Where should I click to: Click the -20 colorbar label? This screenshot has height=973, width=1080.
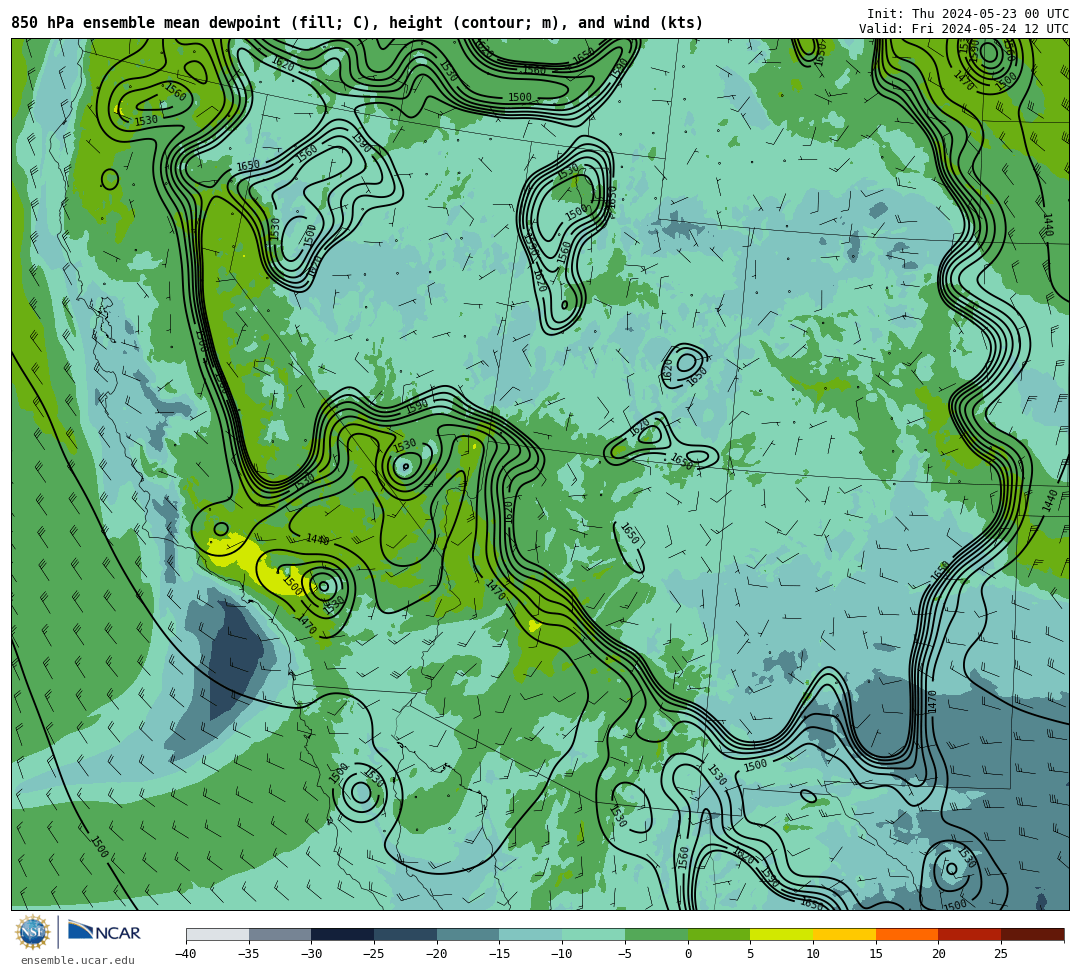point(436,954)
